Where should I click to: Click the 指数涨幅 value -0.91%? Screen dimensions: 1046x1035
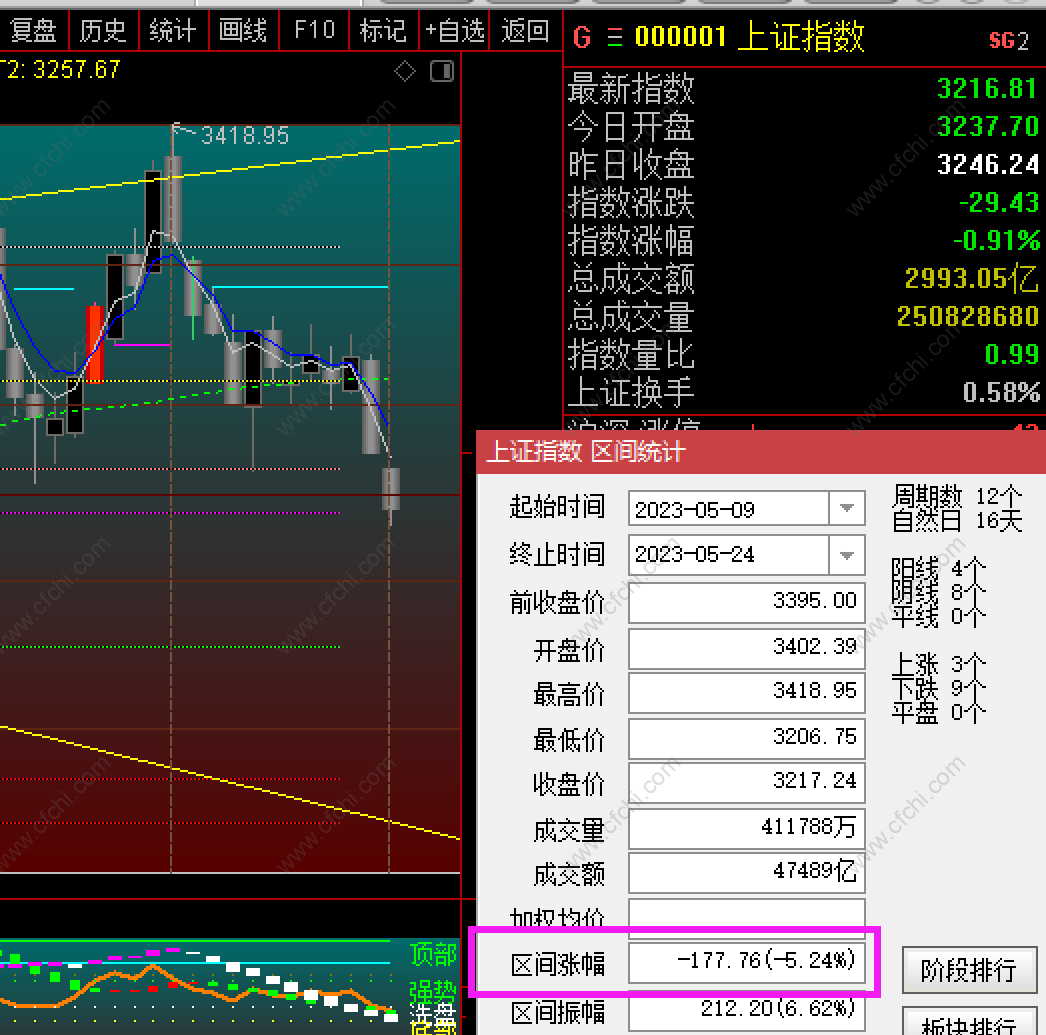tap(997, 241)
